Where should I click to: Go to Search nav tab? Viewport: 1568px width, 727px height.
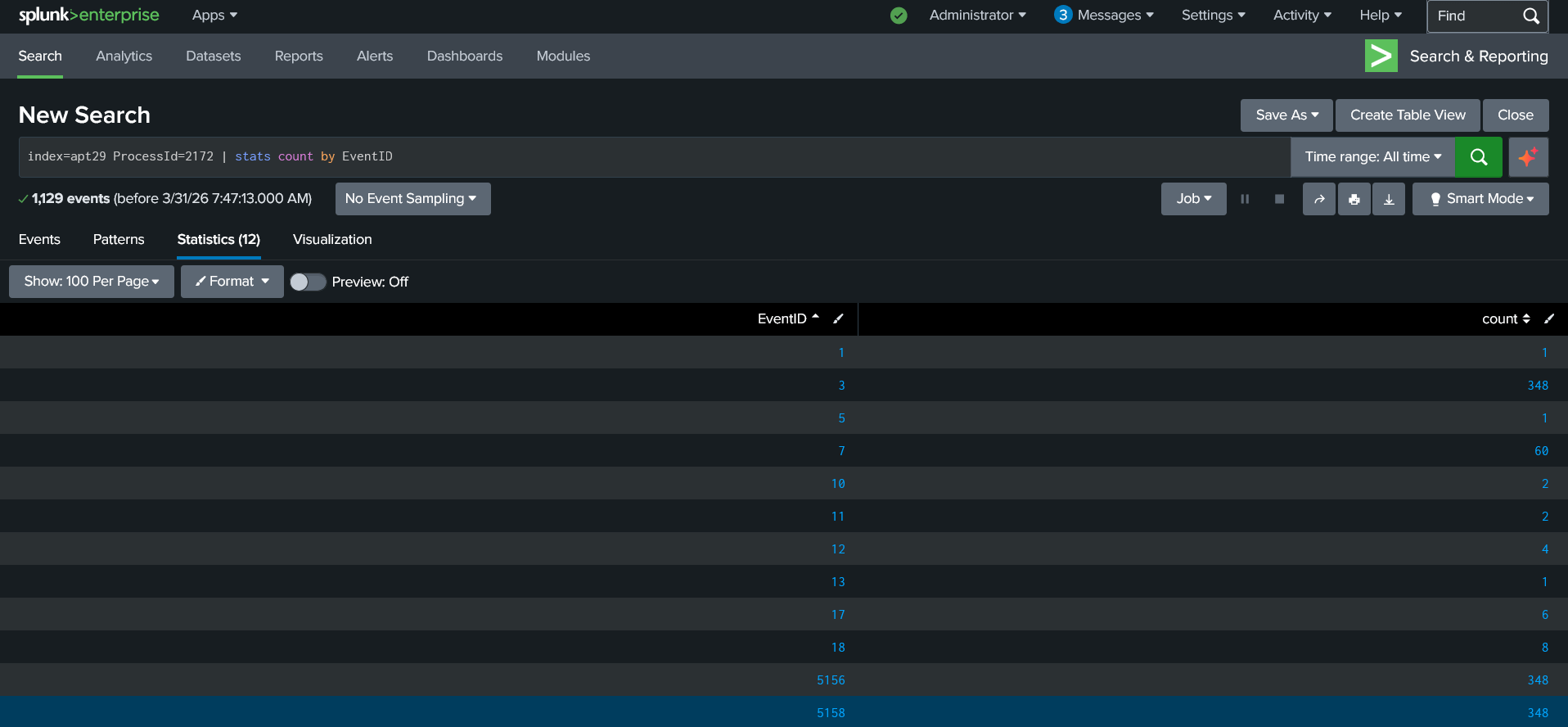click(x=40, y=56)
